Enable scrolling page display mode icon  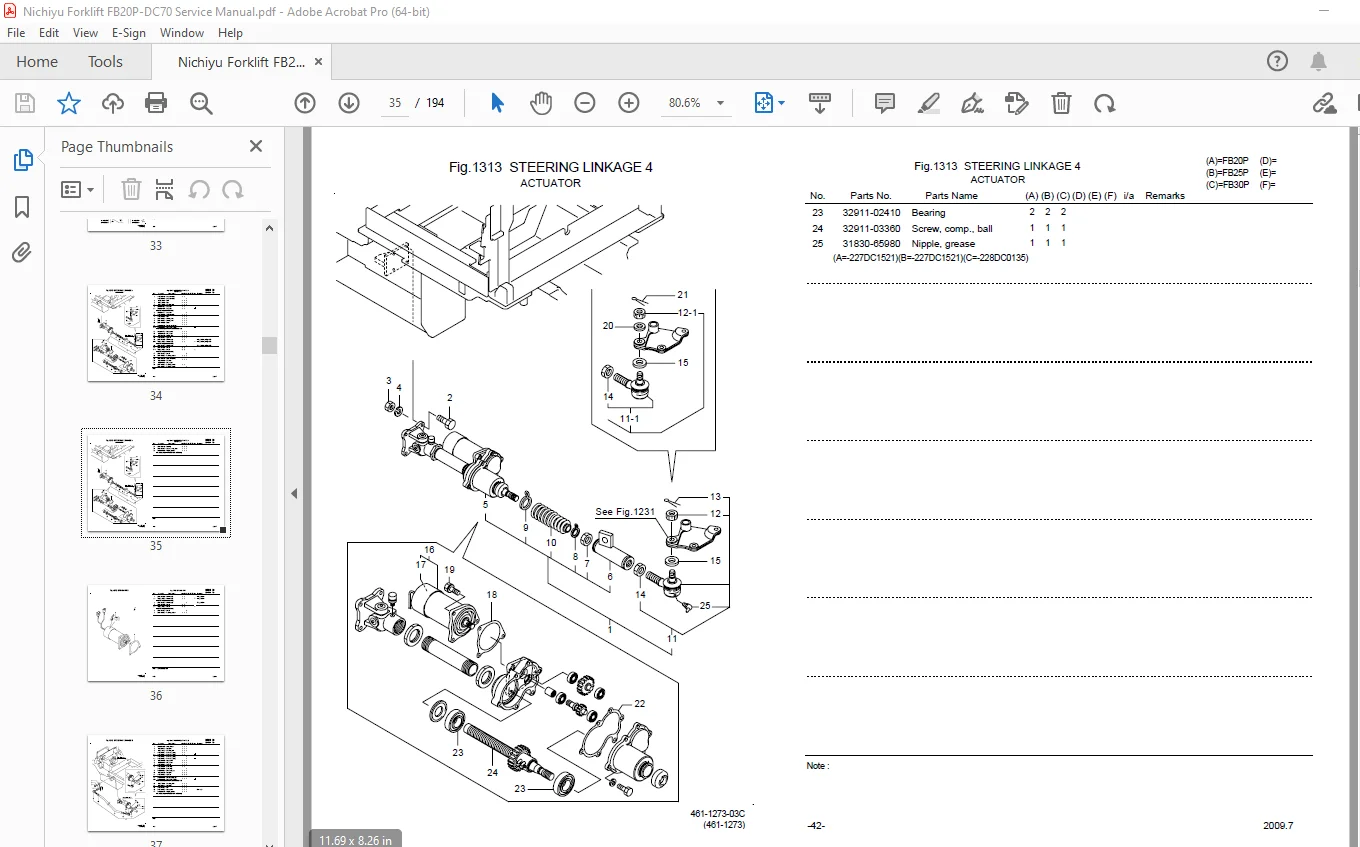click(x=820, y=103)
